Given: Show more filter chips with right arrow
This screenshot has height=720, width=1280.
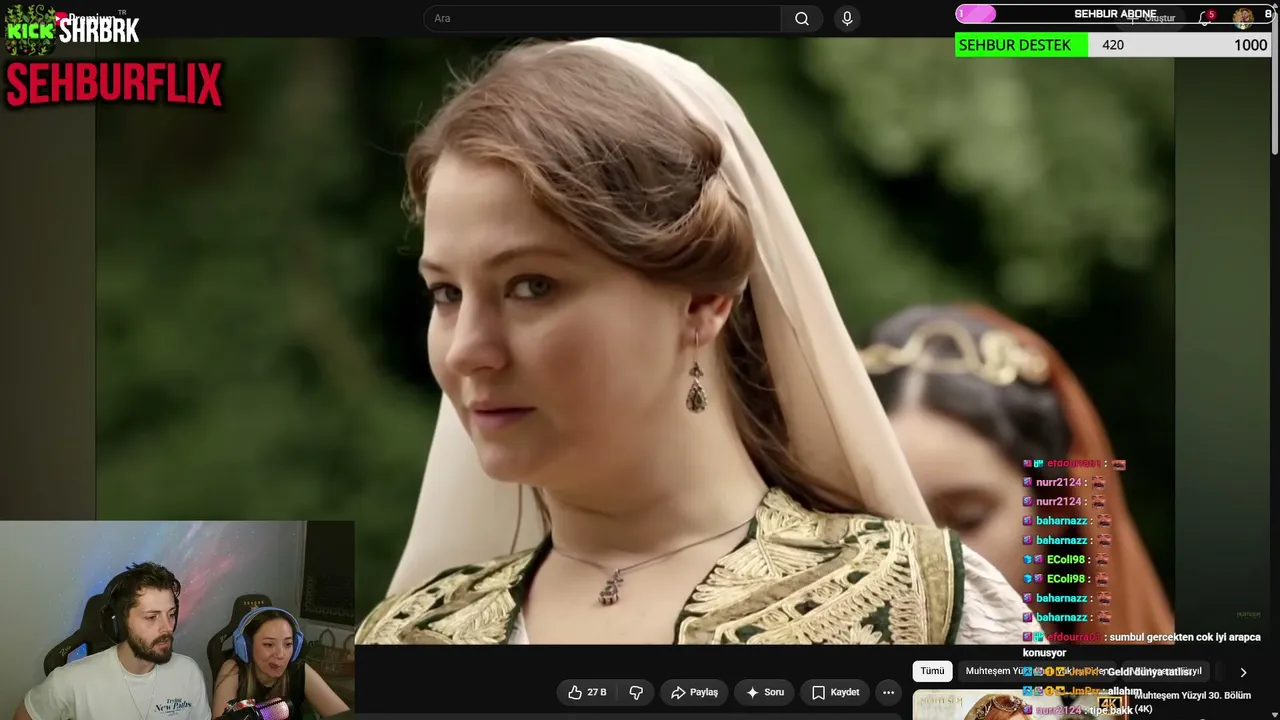Looking at the screenshot, I should pyautogui.click(x=1243, y=672).
